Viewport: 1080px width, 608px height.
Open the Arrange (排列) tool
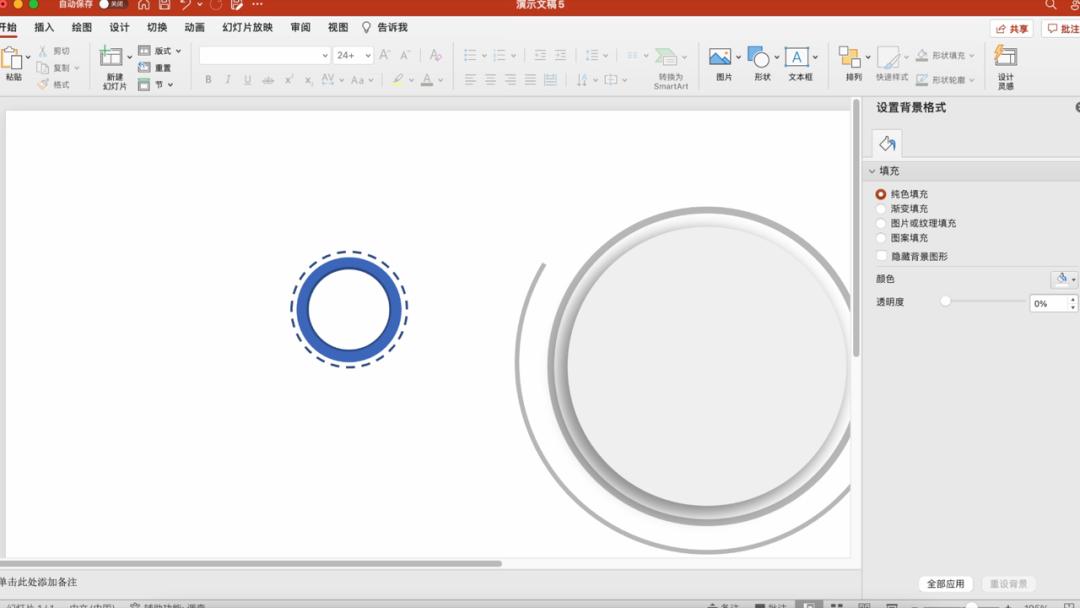click(850, 58)
